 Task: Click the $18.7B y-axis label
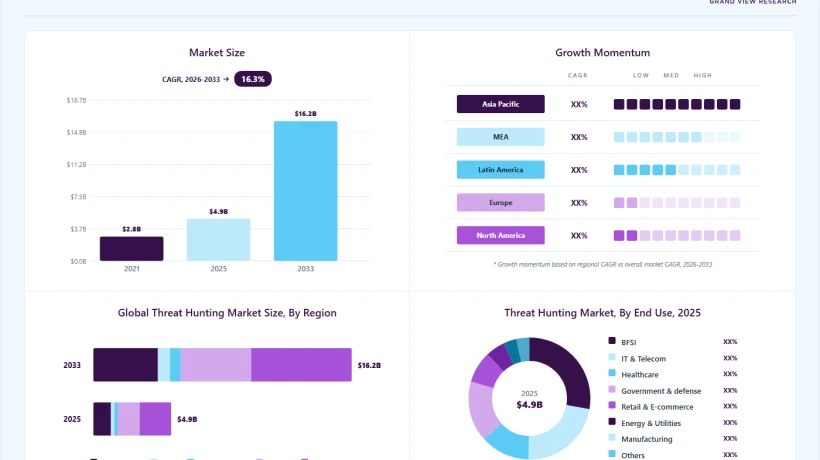pyautogui.click(x=76, y=100)
